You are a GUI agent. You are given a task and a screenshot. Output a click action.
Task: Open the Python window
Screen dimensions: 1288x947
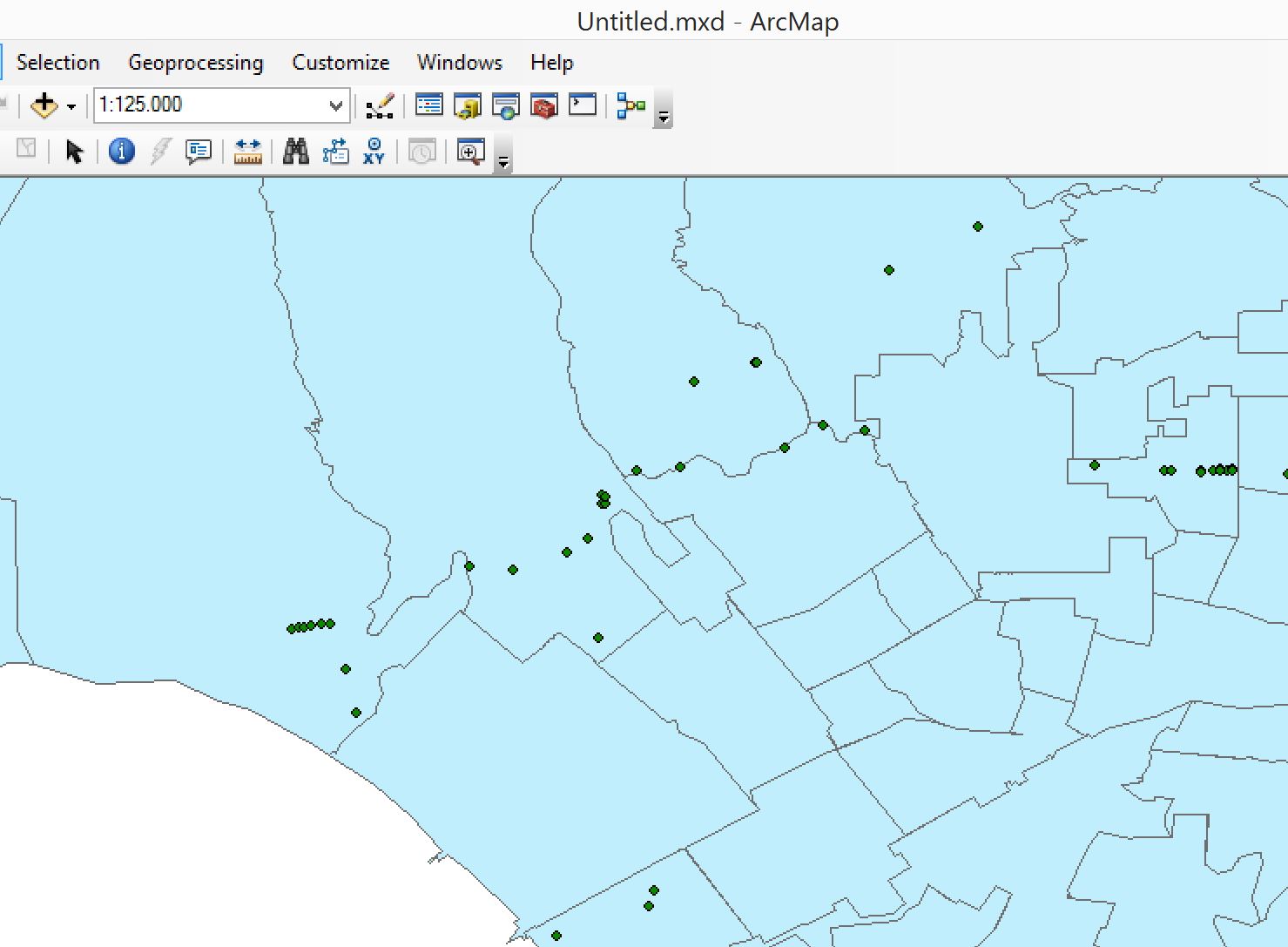point(583,105)
